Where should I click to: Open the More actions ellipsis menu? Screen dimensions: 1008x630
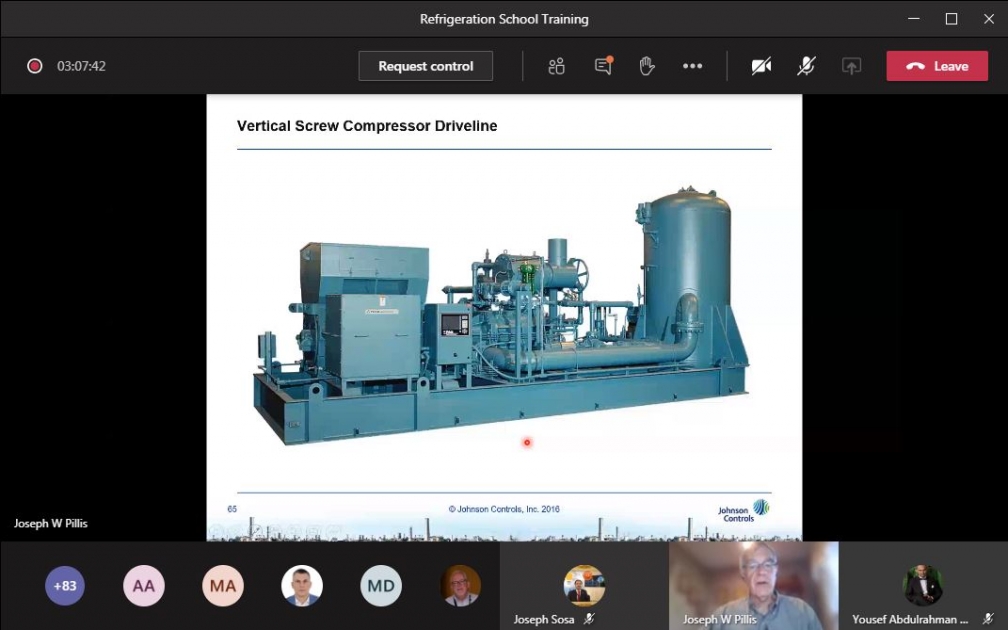692,66
